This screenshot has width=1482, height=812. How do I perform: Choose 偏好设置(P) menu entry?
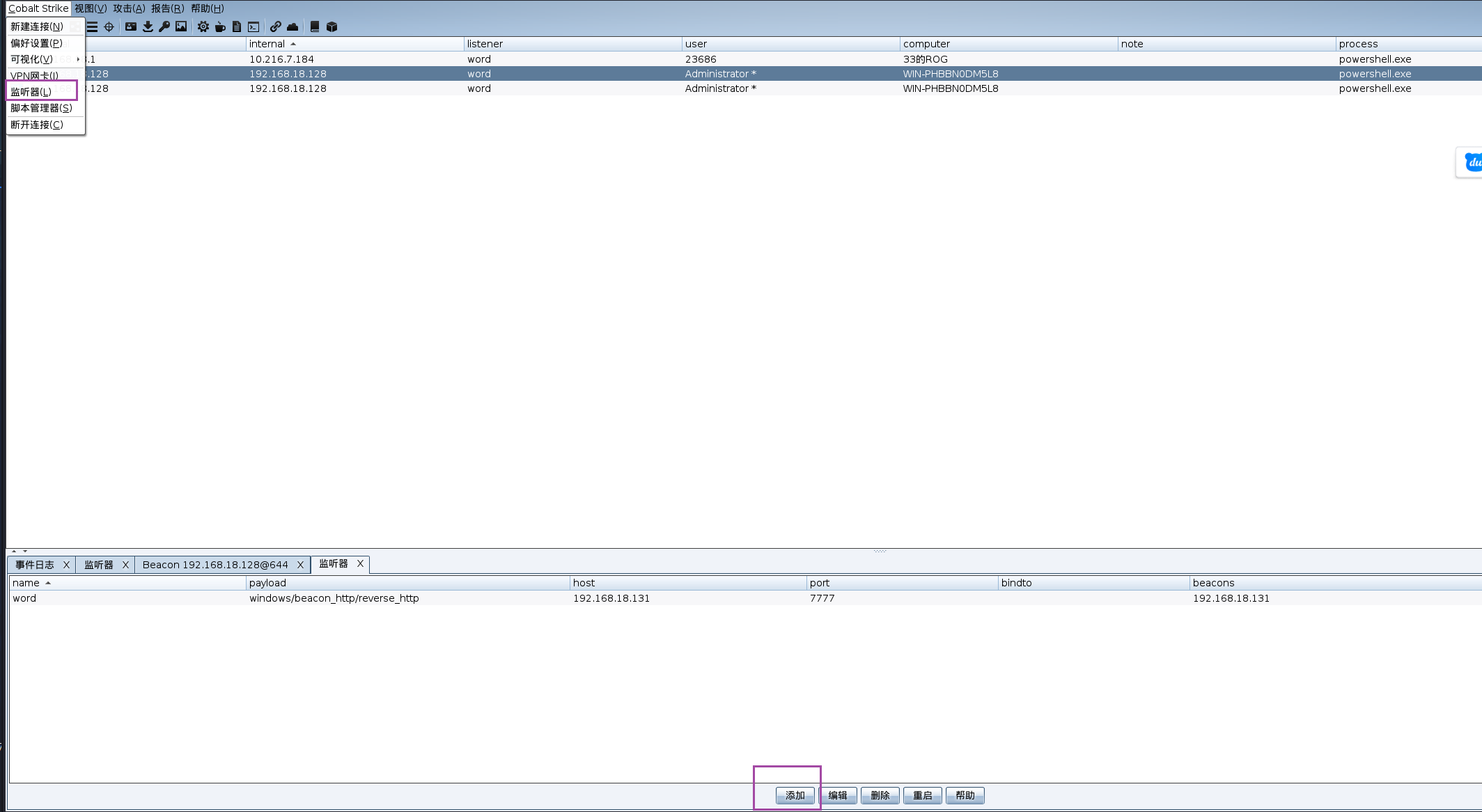point(45,43)
